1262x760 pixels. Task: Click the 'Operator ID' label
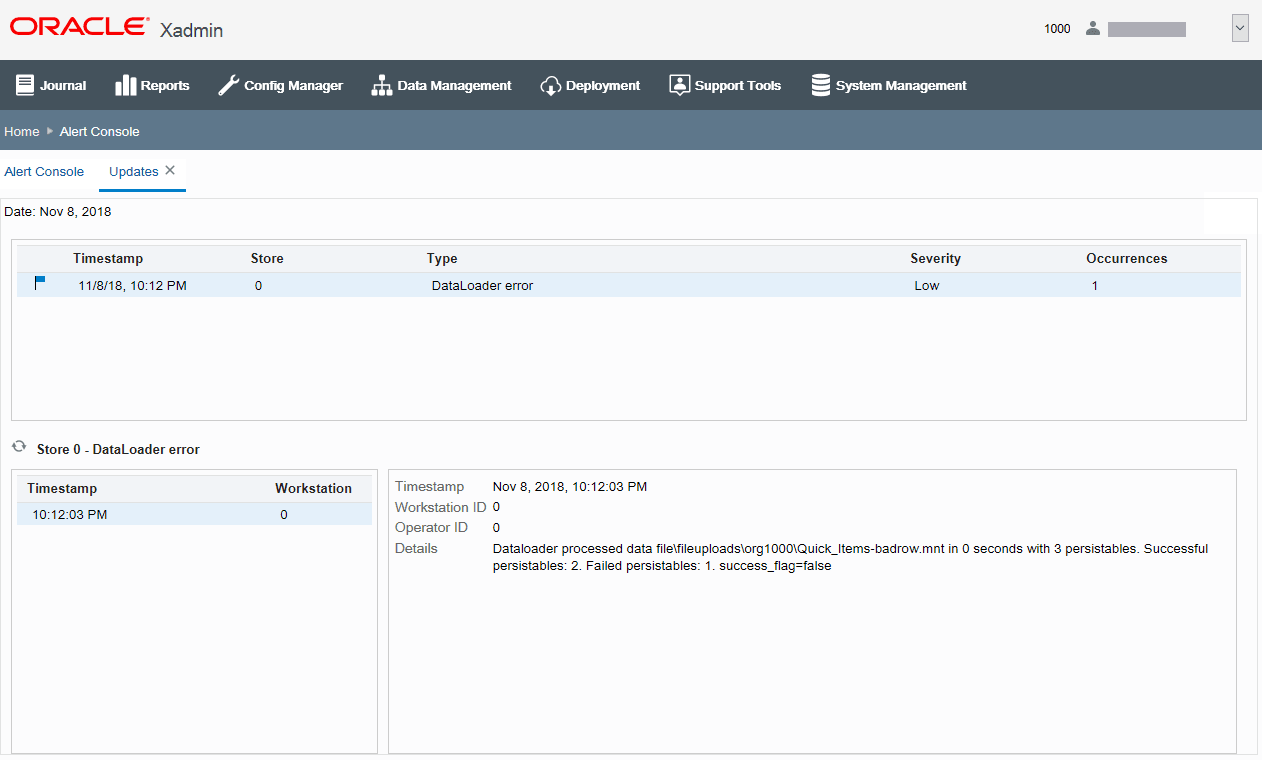(x=431, y=527)
